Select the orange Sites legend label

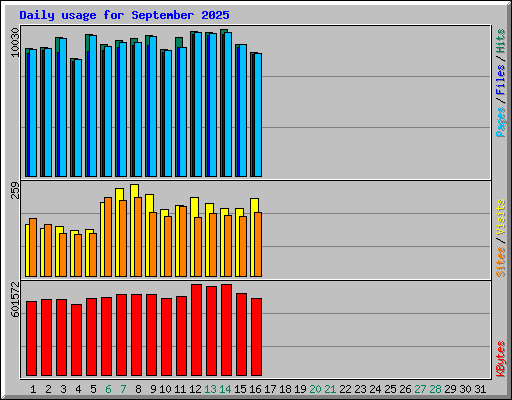click(500, 262)
